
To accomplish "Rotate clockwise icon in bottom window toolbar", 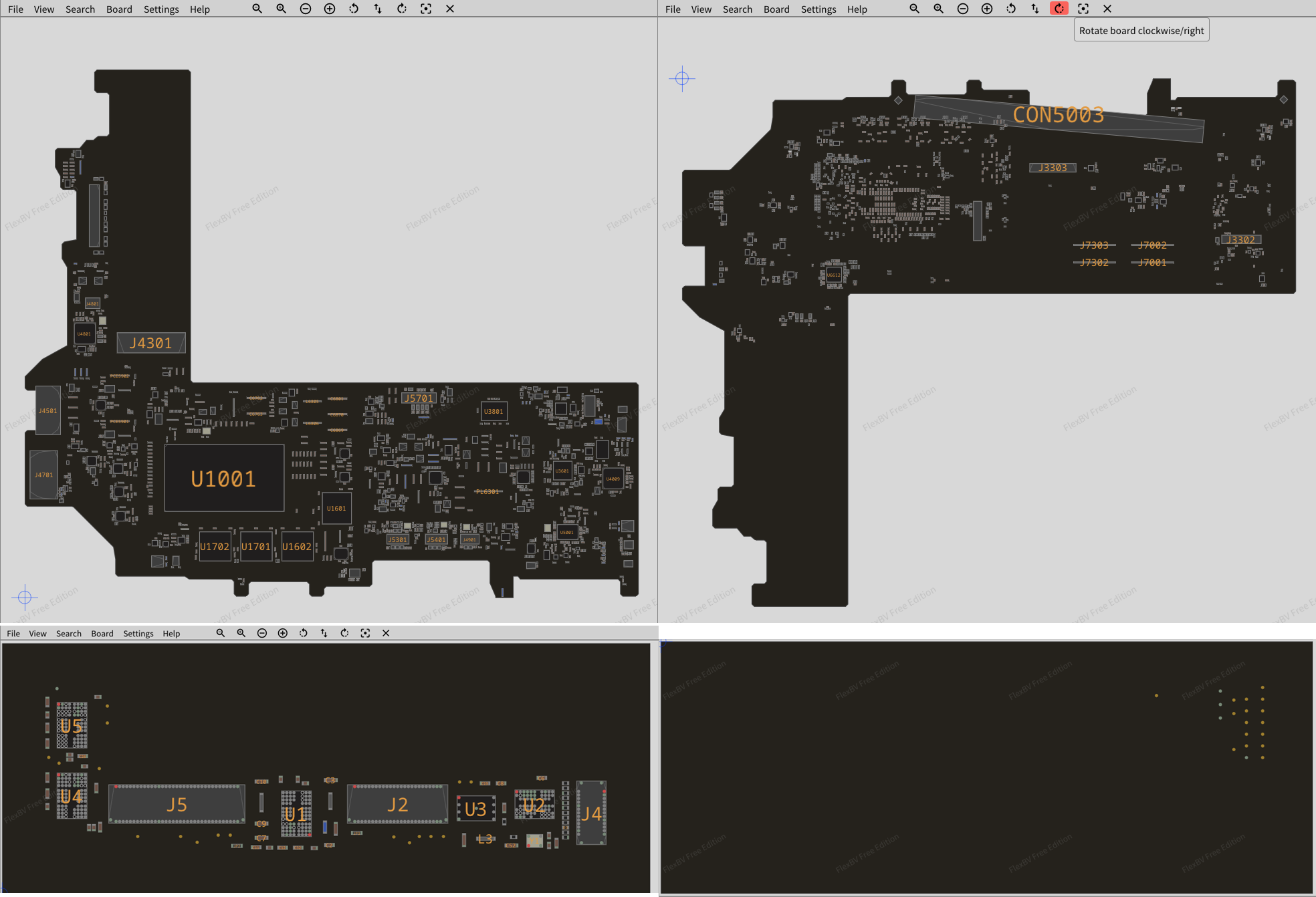I will point(344,633).
